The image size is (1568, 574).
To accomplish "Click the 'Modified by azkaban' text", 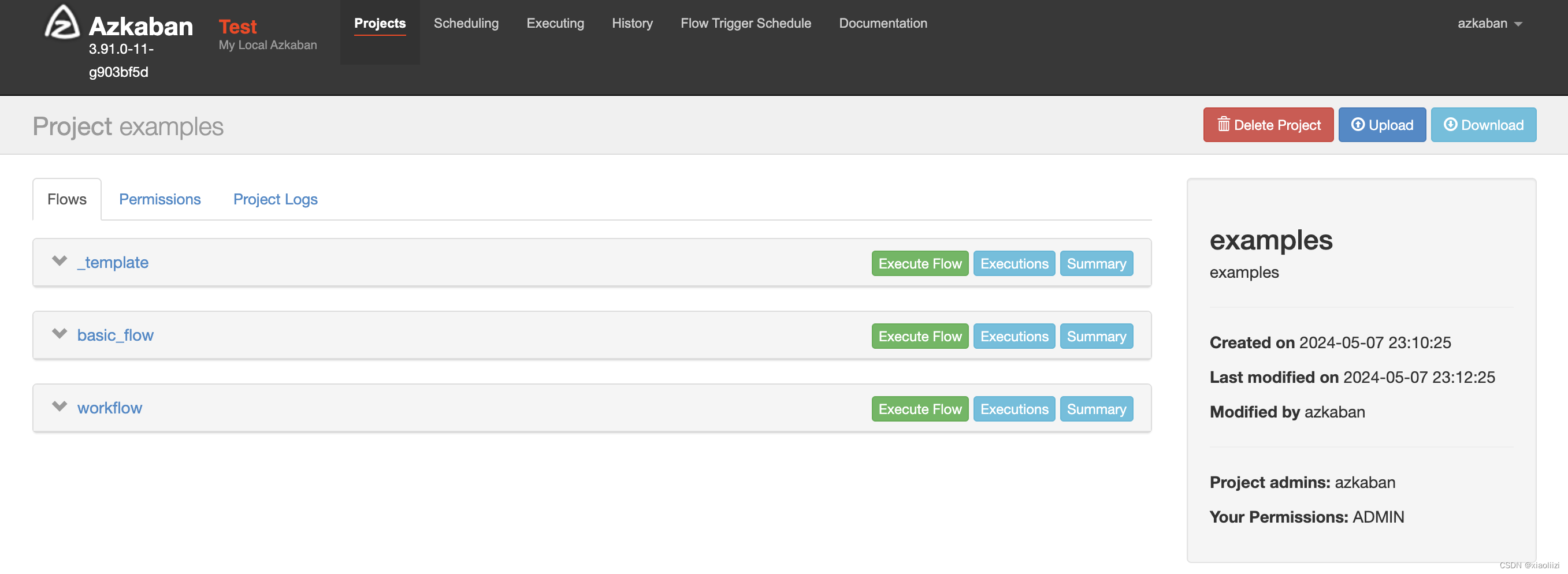I will 1287,412.
